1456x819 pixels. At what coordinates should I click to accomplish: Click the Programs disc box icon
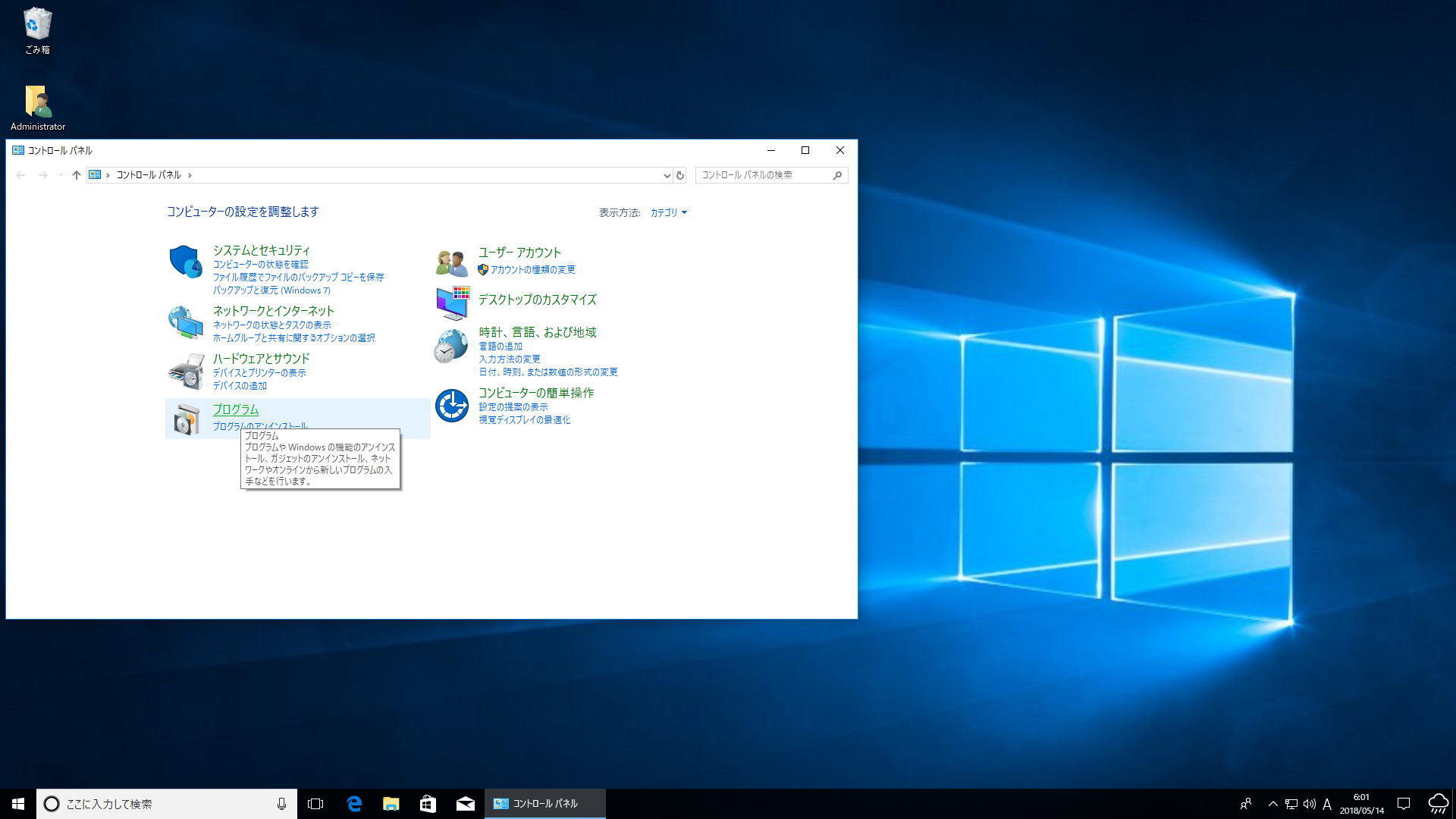click(x=186, y=419)
